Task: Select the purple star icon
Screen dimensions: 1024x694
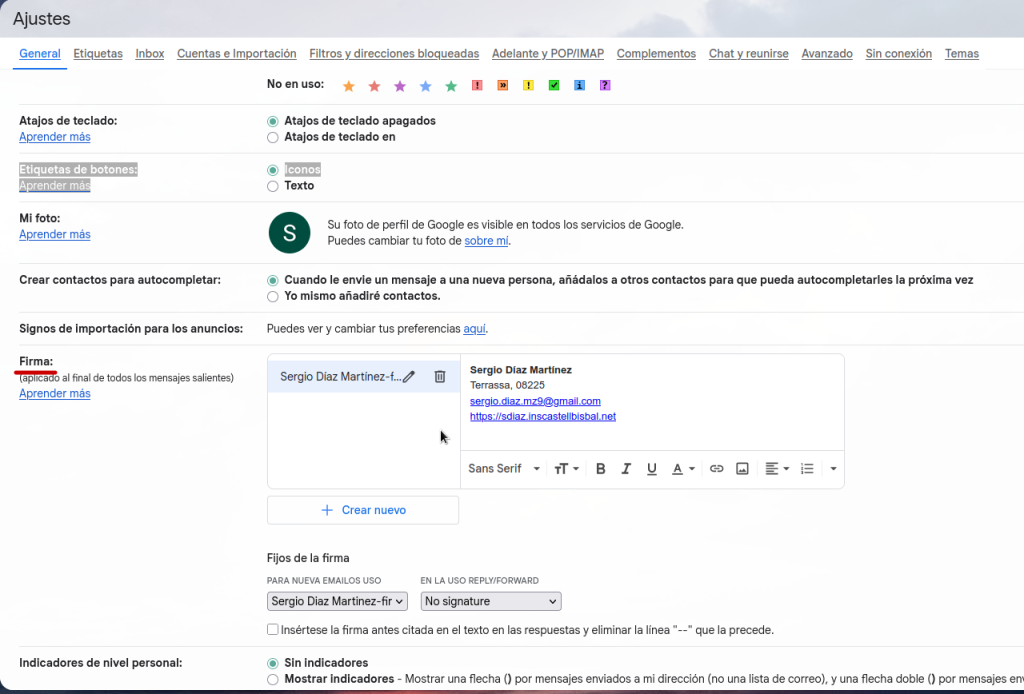Action: [400, 86]
